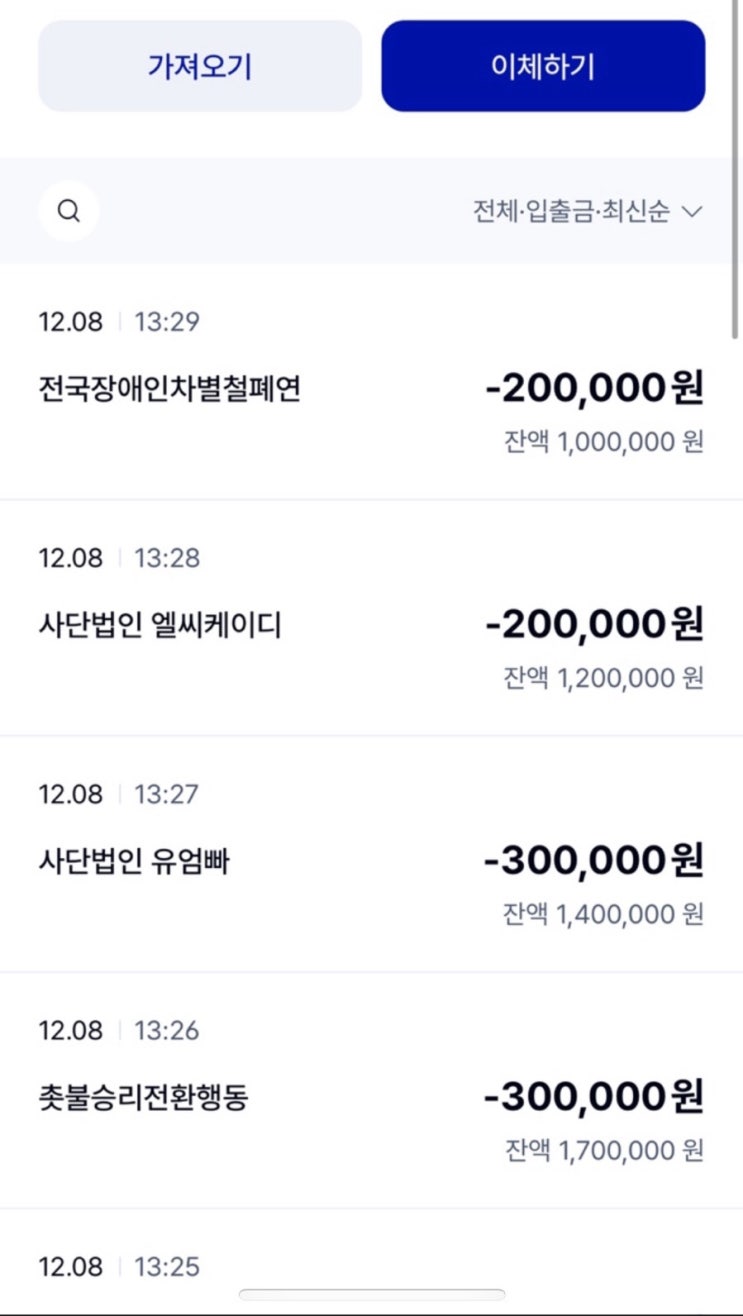Select the -300,000원 amount at 13:26
Screen dimensions: 743x1316
(594, 1096)
